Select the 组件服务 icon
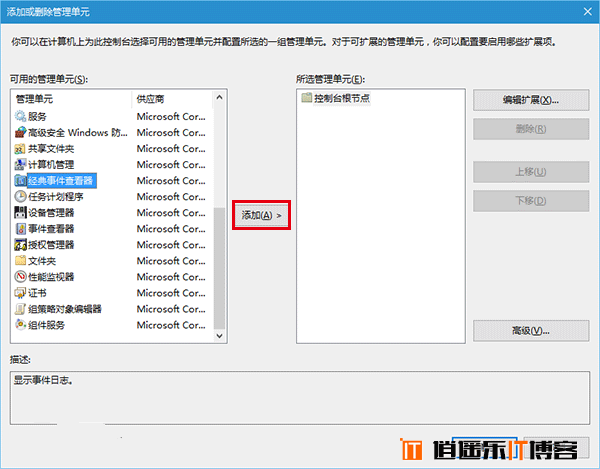The width and height of the screenshot is (600, 469). (20, 325)
